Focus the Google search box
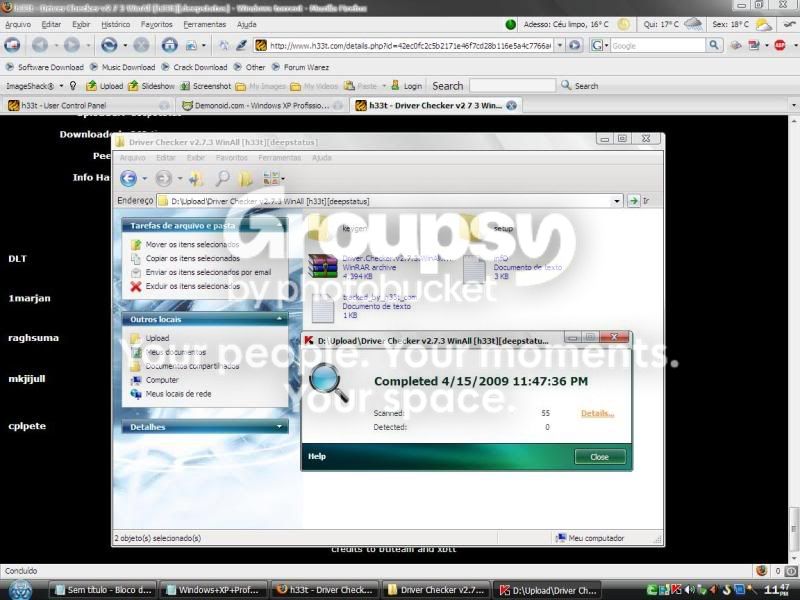This screenshot has width=800, height=600. click(658, 45)
